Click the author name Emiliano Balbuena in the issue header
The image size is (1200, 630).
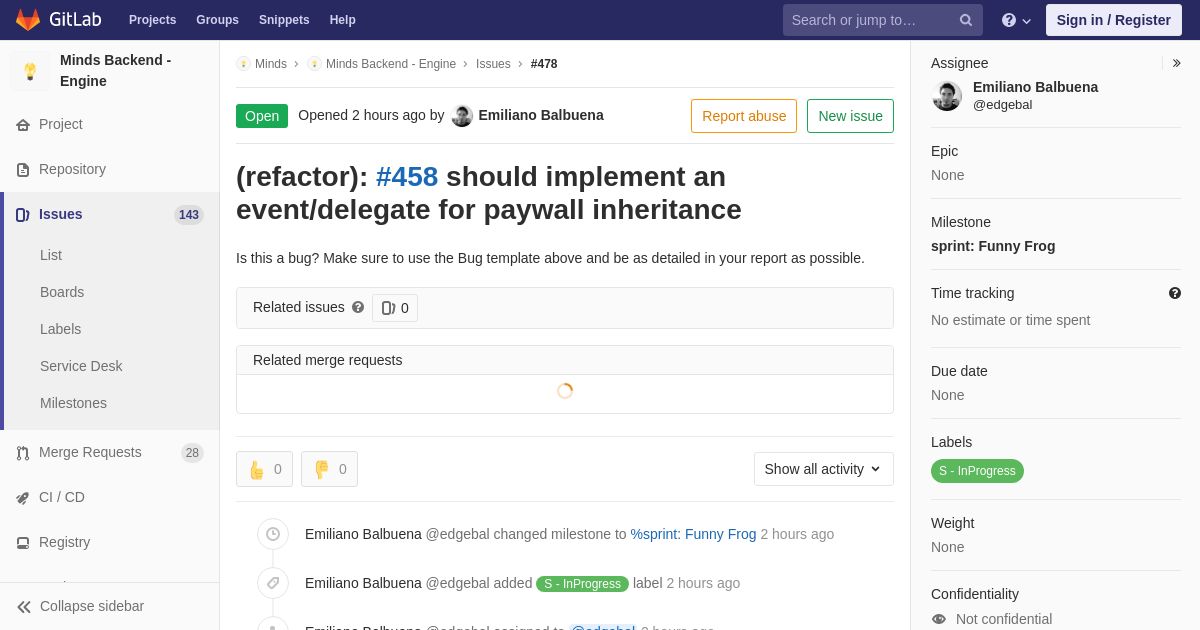pyautogui.click(x=541, y=115)
